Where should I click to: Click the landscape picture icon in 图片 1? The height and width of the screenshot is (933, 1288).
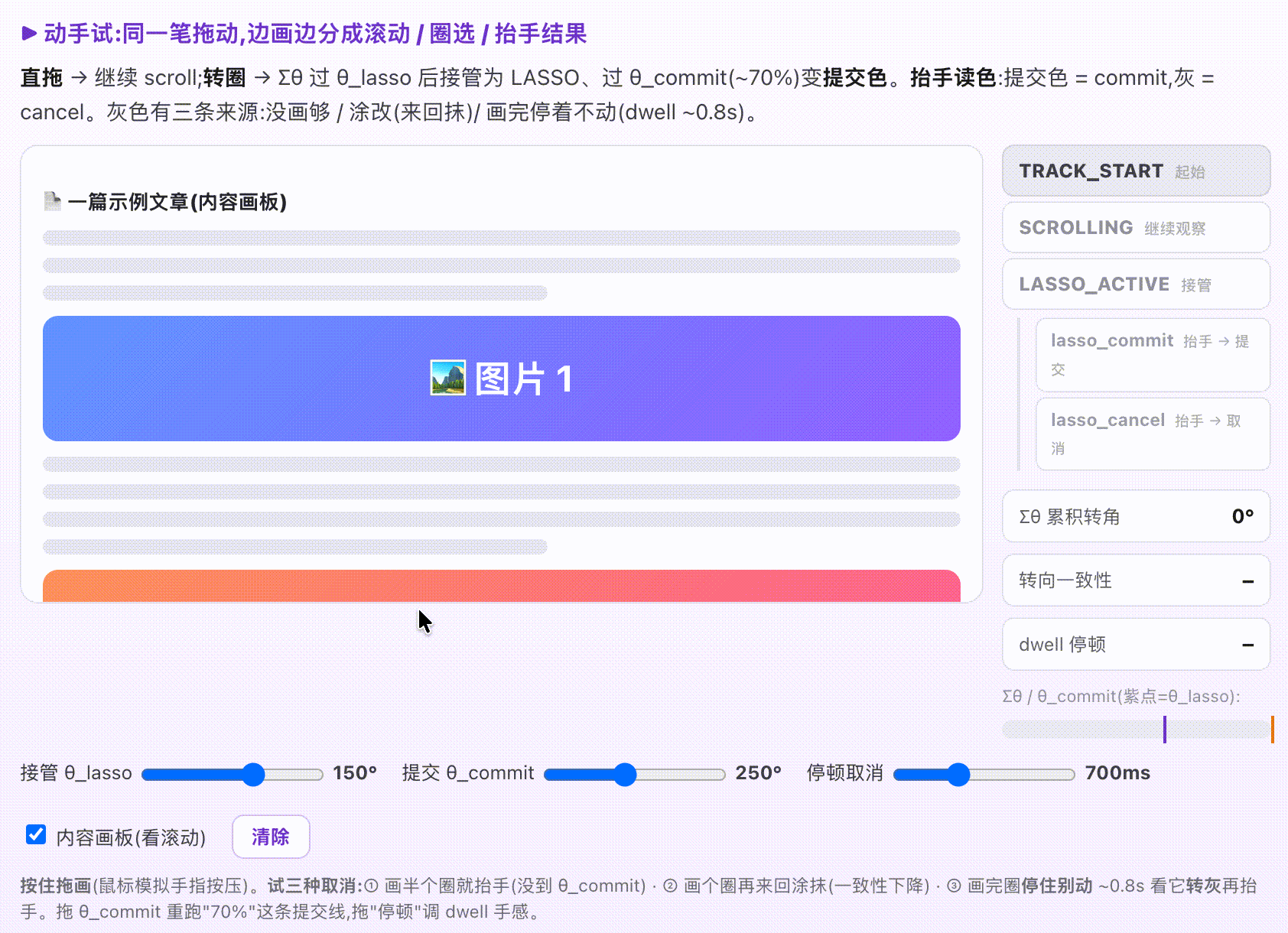[447, 378]
